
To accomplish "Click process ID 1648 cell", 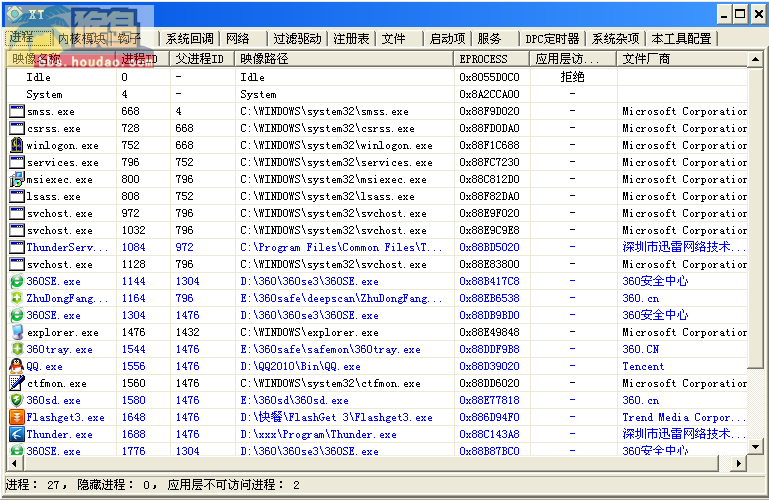I will (x=133, y=417).
